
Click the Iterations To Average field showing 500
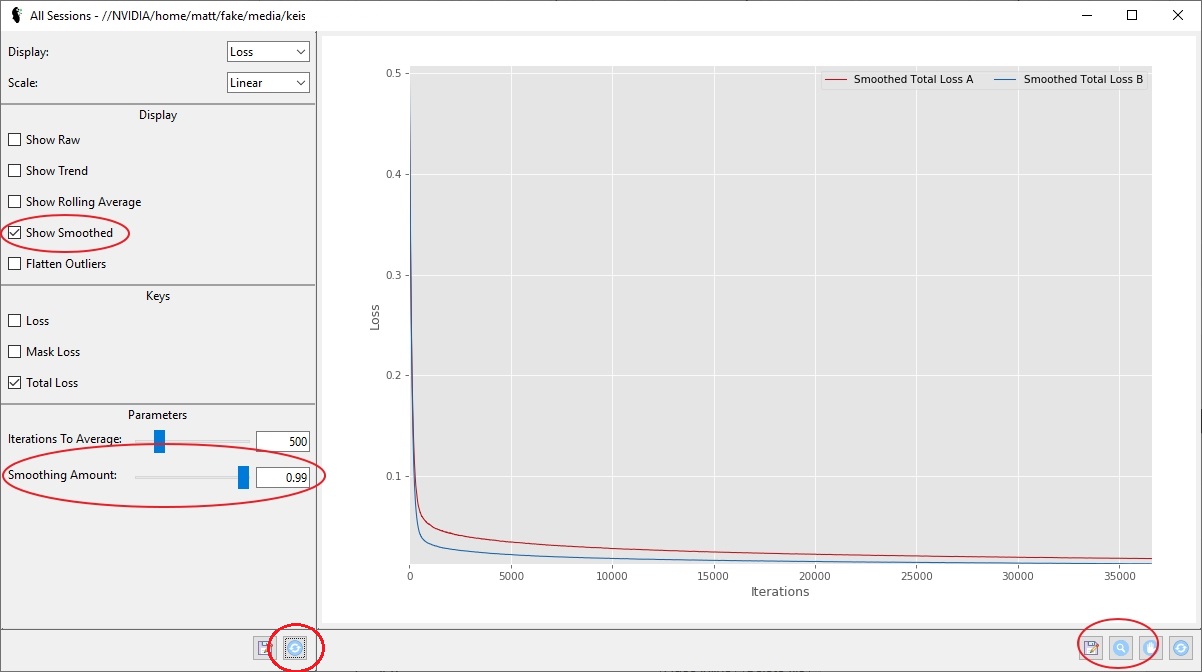click(283, 442)
